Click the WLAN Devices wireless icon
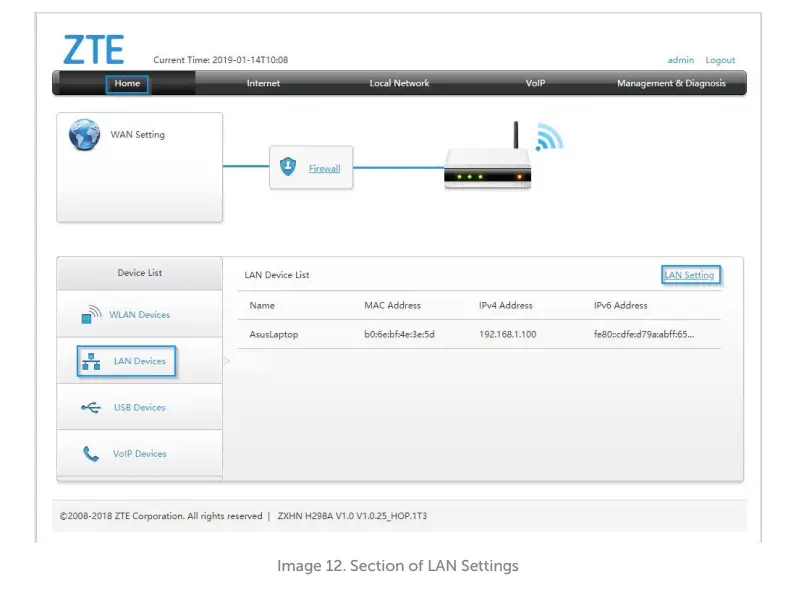 [91, 314]
